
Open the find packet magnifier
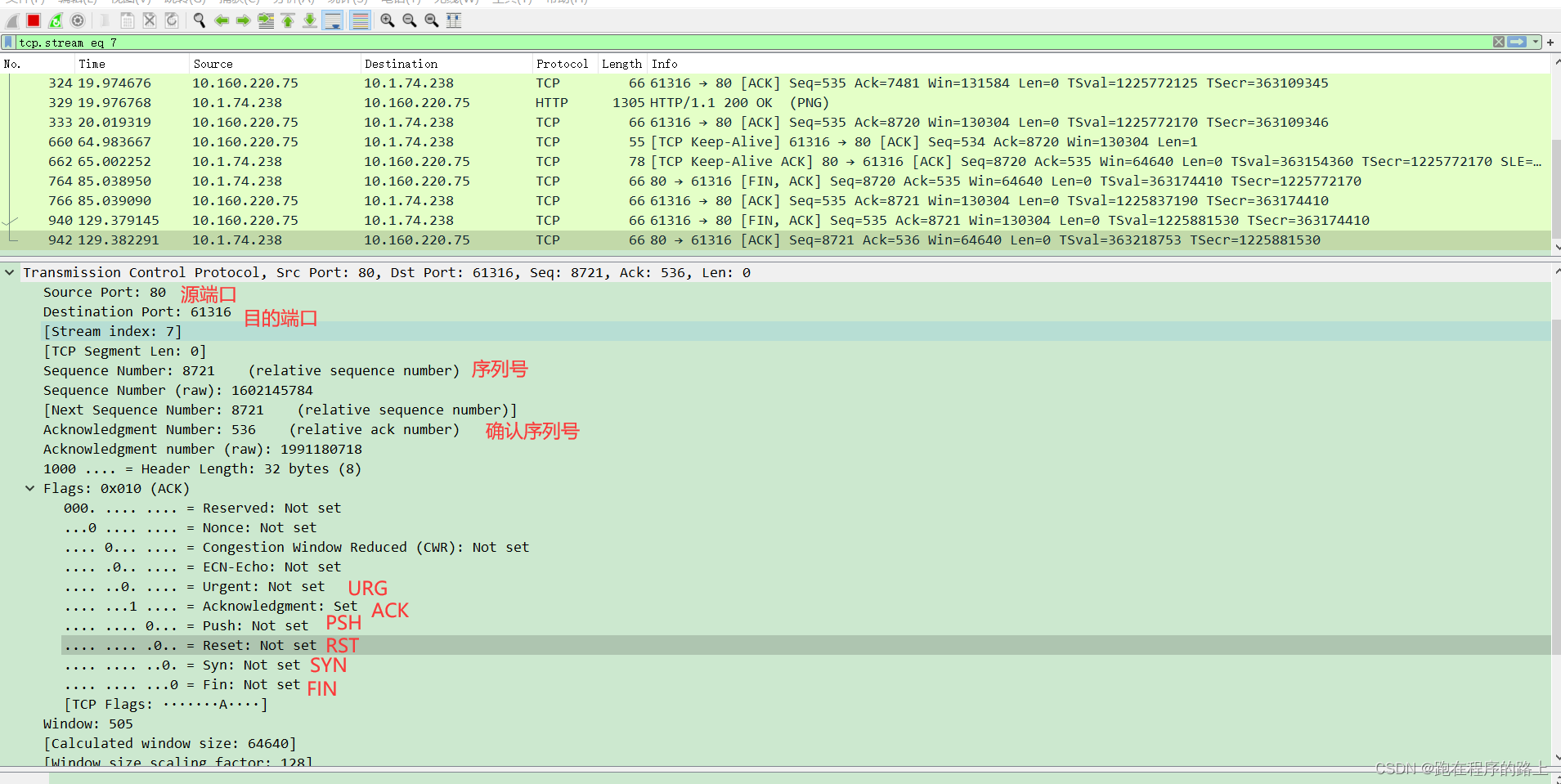tap(200, 20)
